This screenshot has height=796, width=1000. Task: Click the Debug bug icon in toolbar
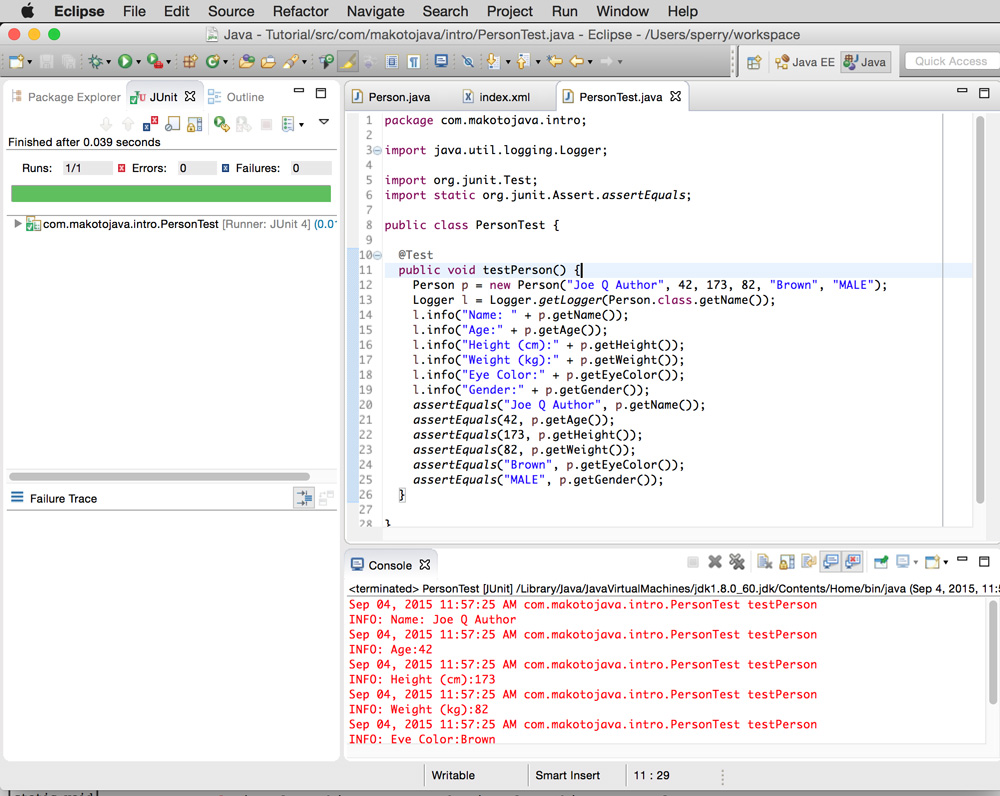point(97,62)
